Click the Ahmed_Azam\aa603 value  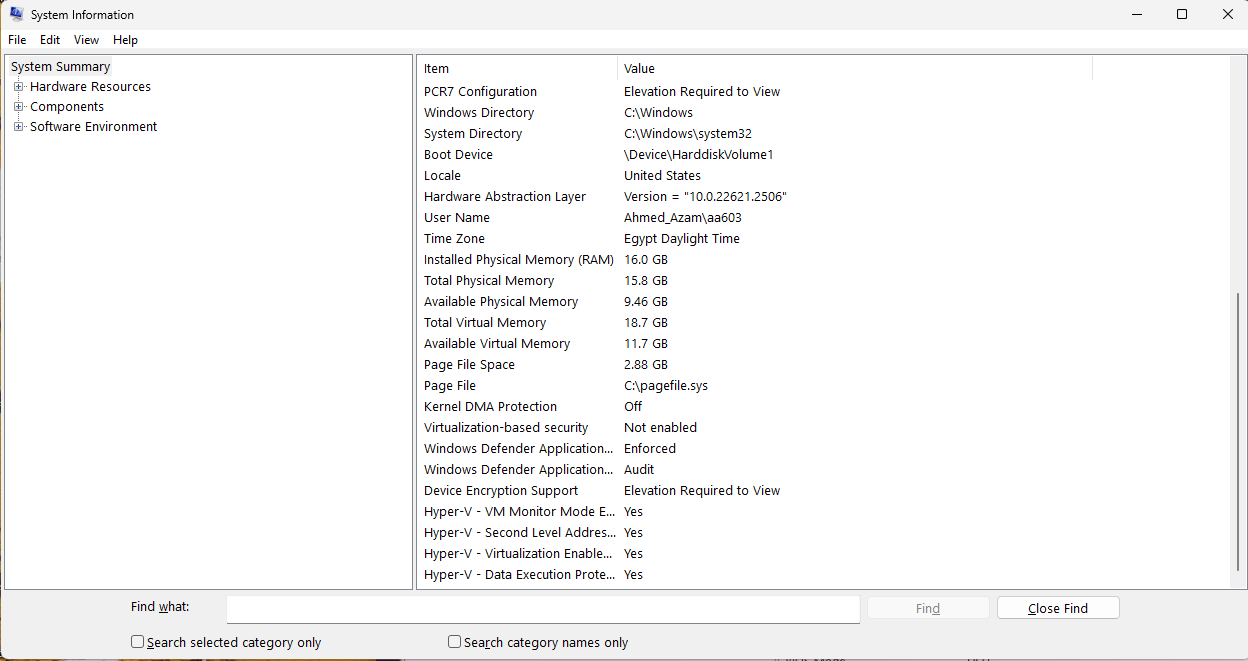coord(683,217)
